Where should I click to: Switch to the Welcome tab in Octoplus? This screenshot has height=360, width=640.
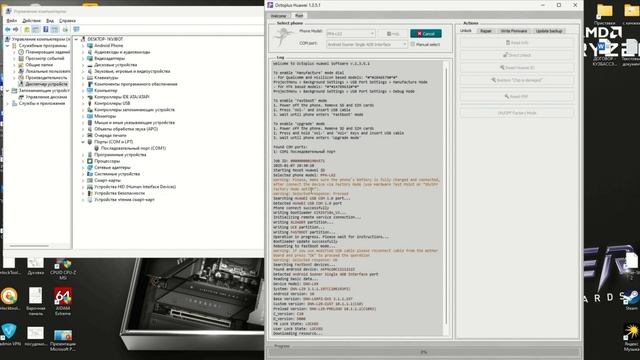tap(278, 16)
